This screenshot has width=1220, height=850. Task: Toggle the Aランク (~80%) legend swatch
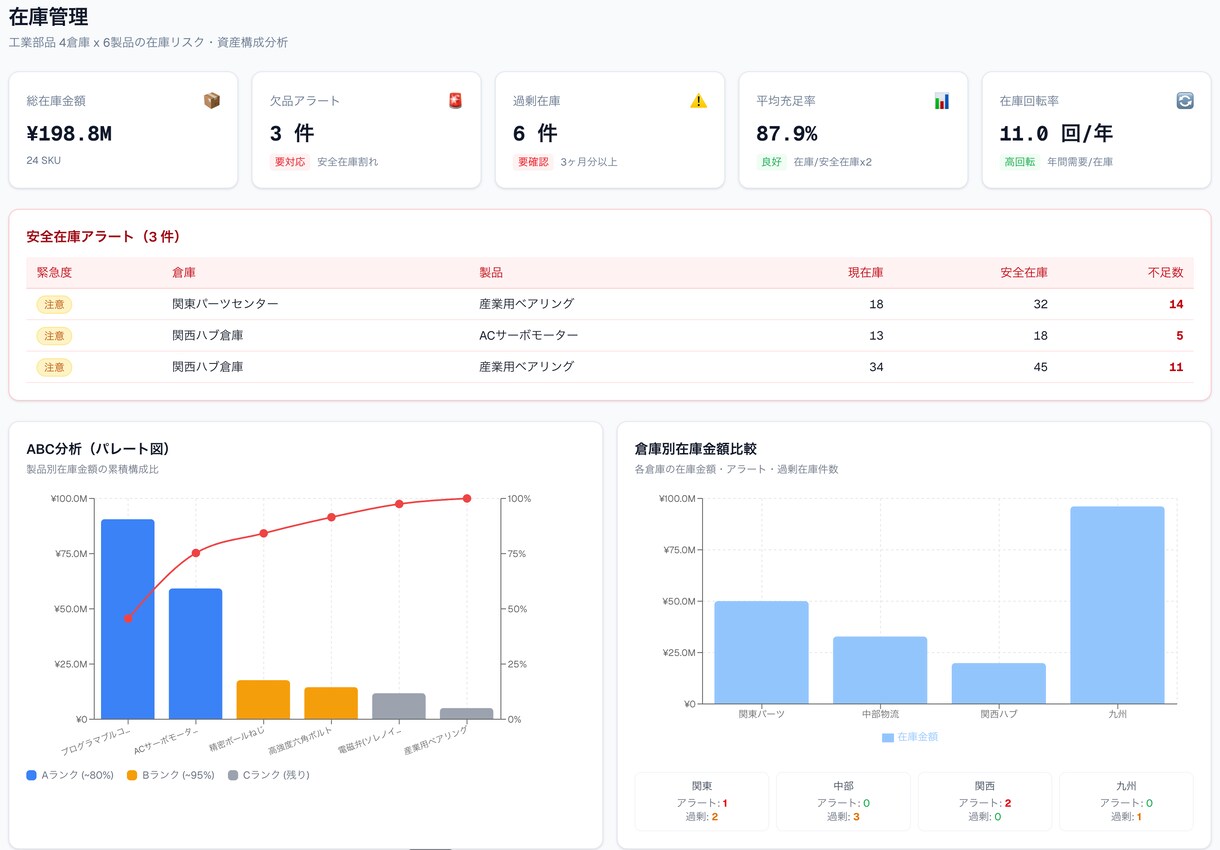click(x=32, y=775)
